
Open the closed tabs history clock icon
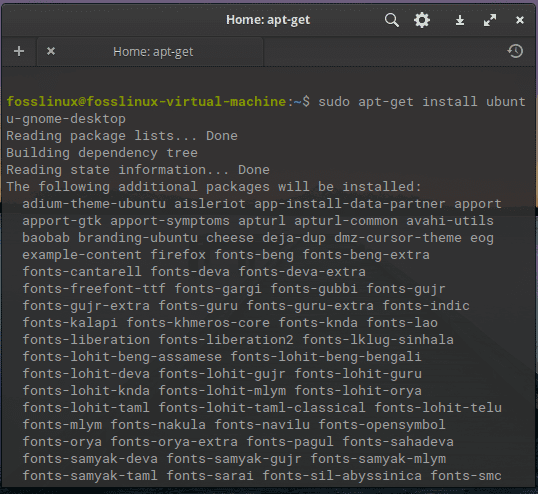point(515,51)
